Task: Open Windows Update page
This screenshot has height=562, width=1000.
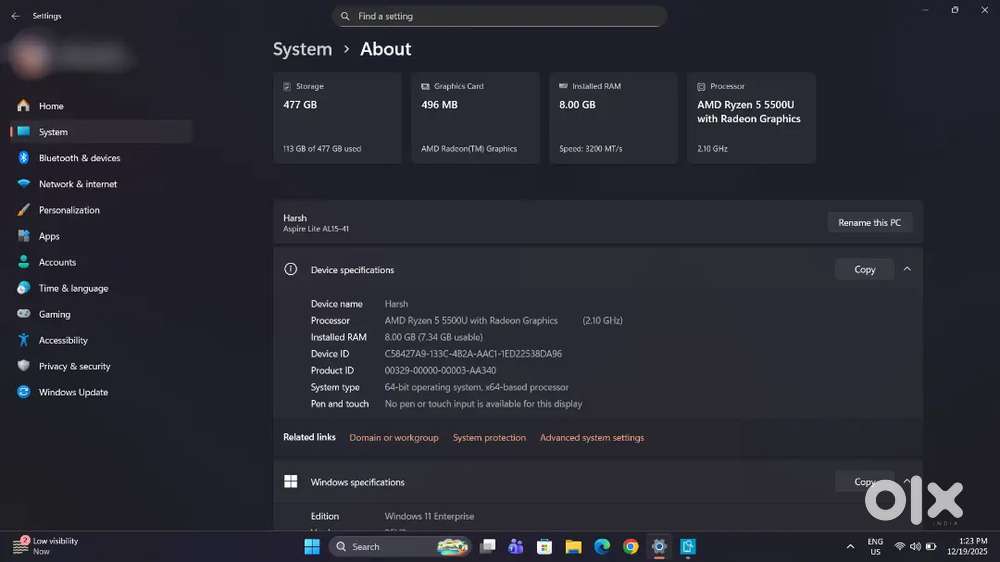Action: click(x=73, y=392)
